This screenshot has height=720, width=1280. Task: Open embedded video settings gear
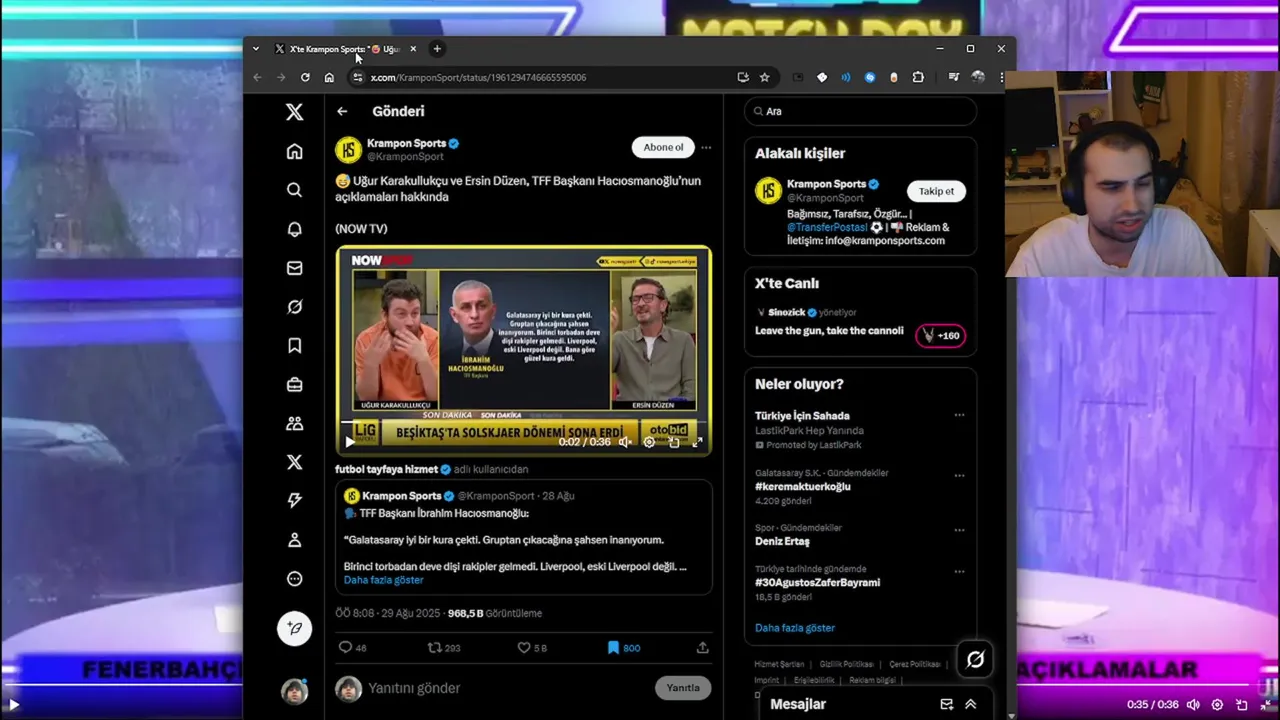pyautogui.click(x=649, y=442)
